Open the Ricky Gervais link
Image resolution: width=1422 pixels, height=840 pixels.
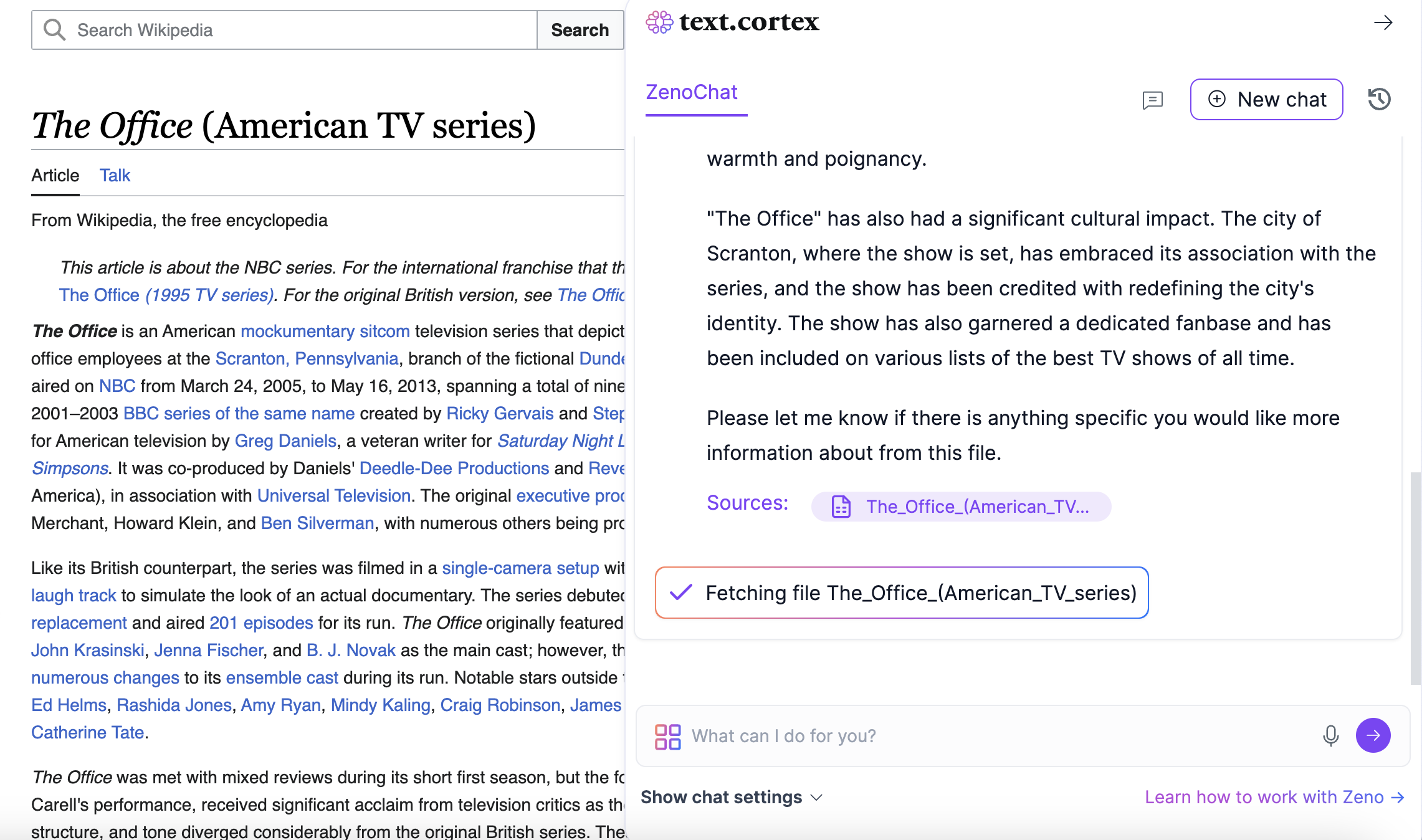coord(500,413)
